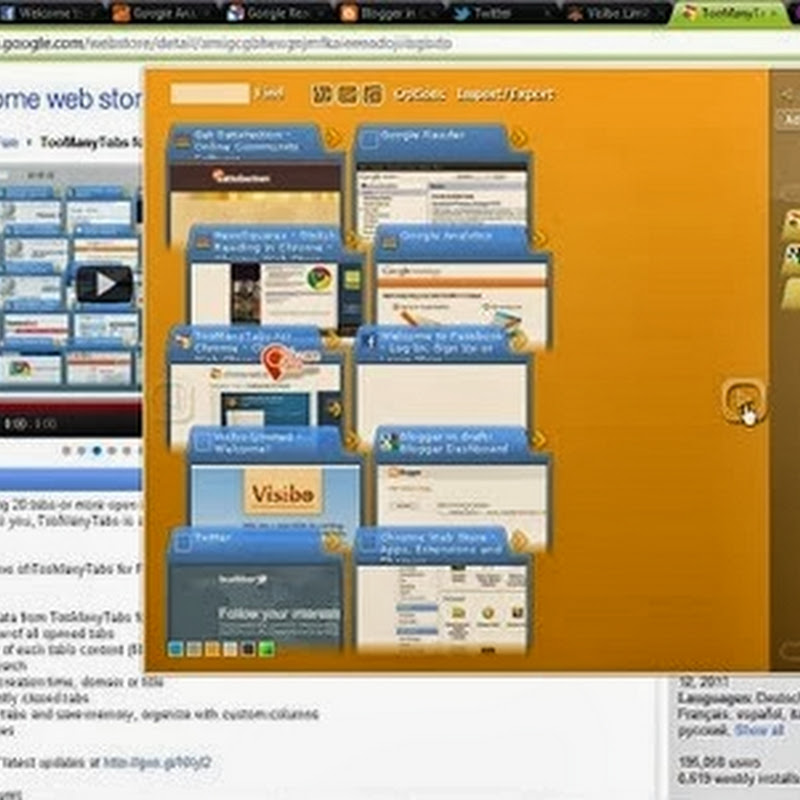Click the arrow on the Welcome to Facebook card
The image size is (800, 800).
coord(519,339)
